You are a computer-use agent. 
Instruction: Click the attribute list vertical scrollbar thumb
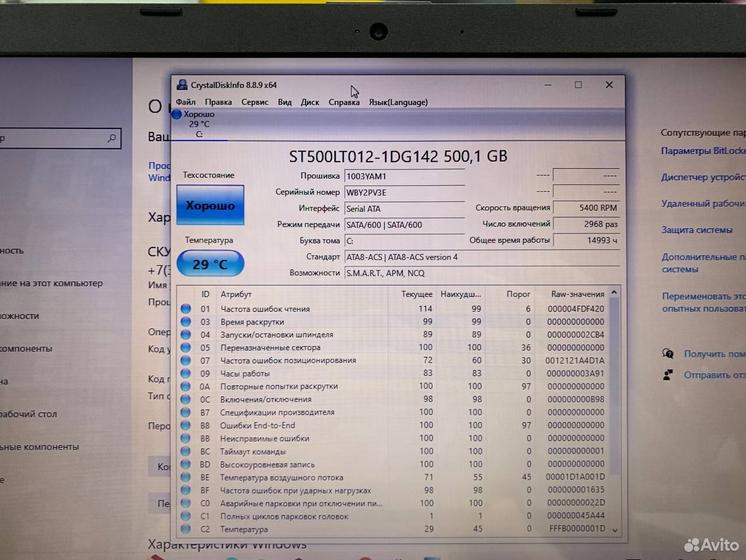point(614,386)
